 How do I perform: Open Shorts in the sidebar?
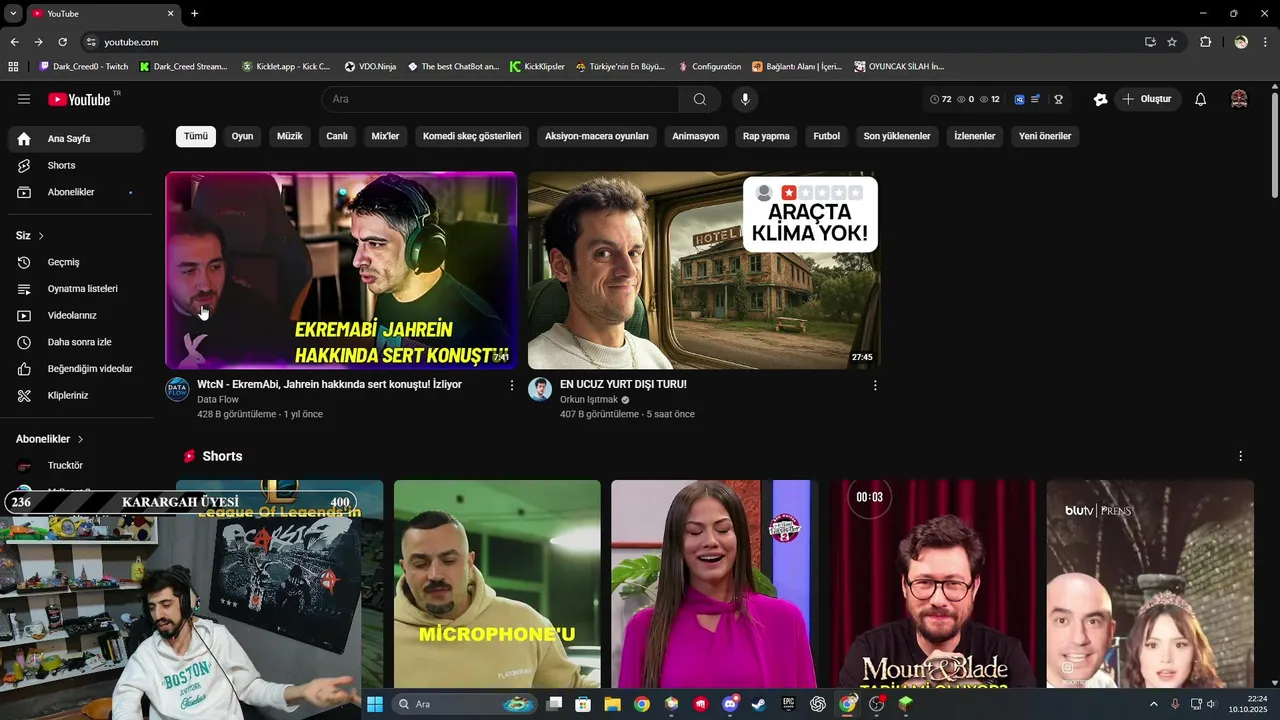point(76,165)
